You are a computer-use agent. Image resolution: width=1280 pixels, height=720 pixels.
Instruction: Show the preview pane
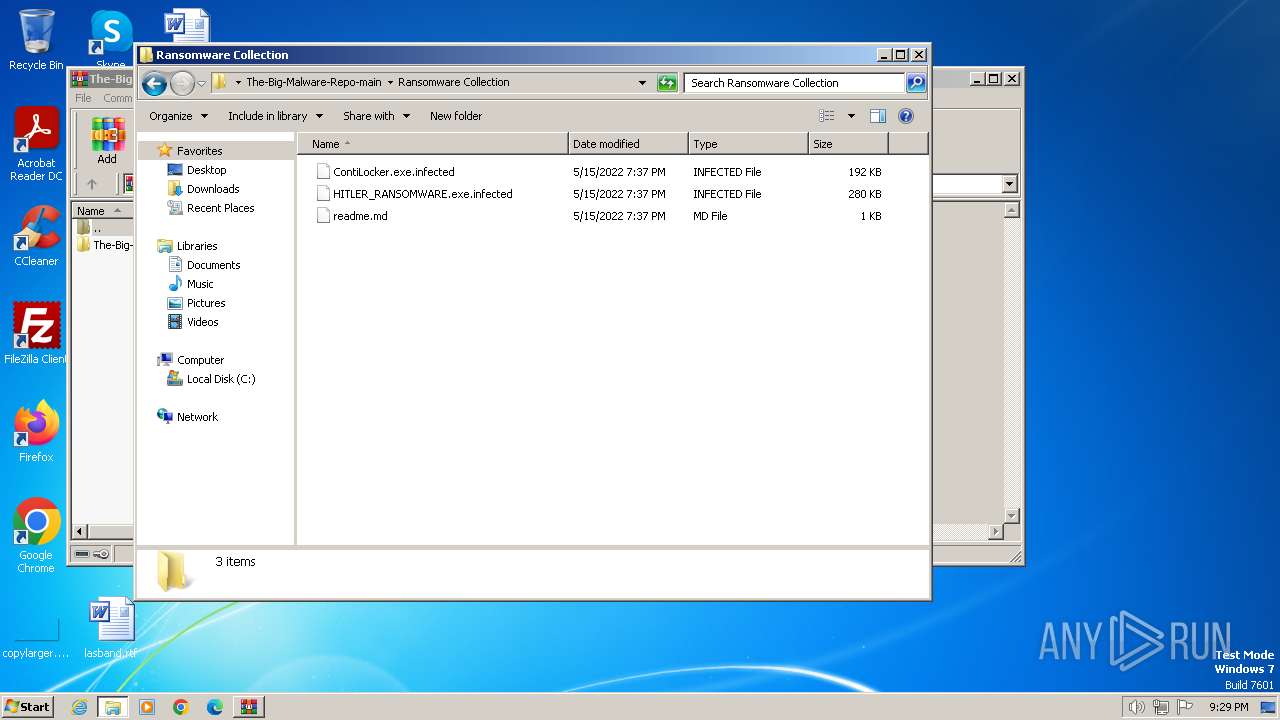(x=878, y=116)
